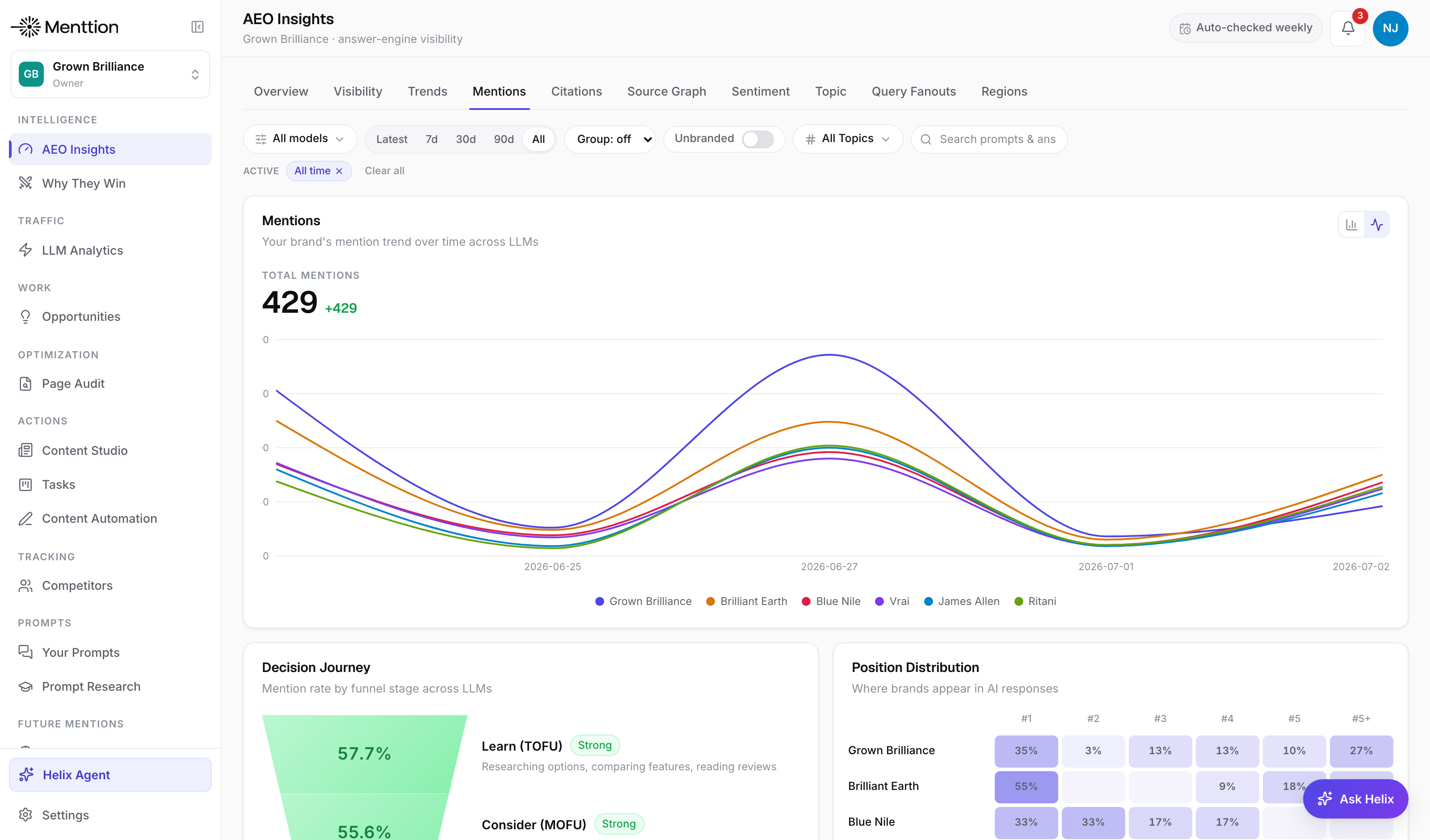Click the 429 total mentions value

pyautogui.click(x=290, y=302)
